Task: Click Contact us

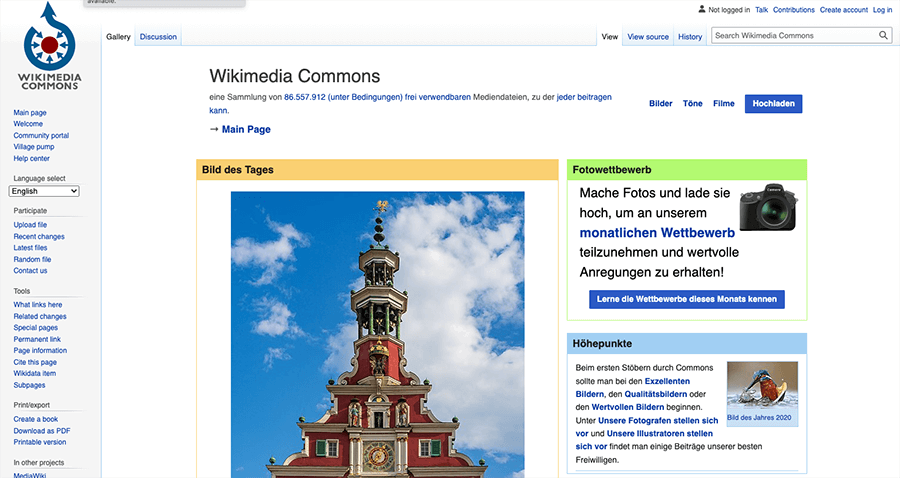Action: click(30, 271)
